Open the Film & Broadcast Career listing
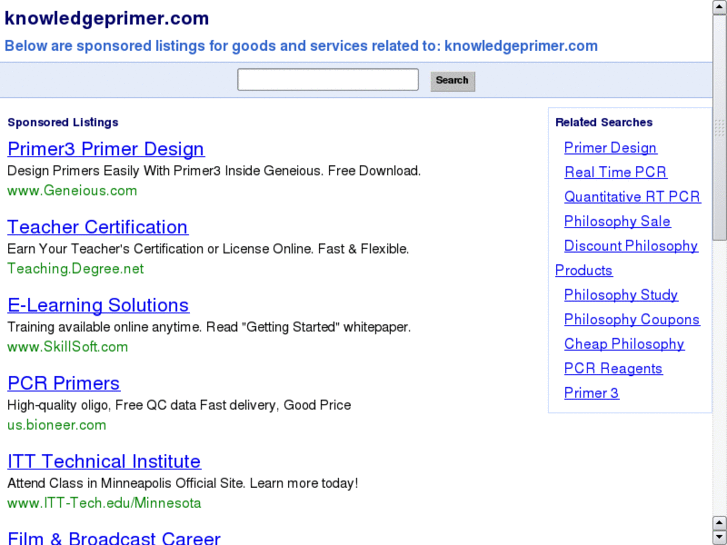The width and height of the screenshot is (727, 545). 114,538
